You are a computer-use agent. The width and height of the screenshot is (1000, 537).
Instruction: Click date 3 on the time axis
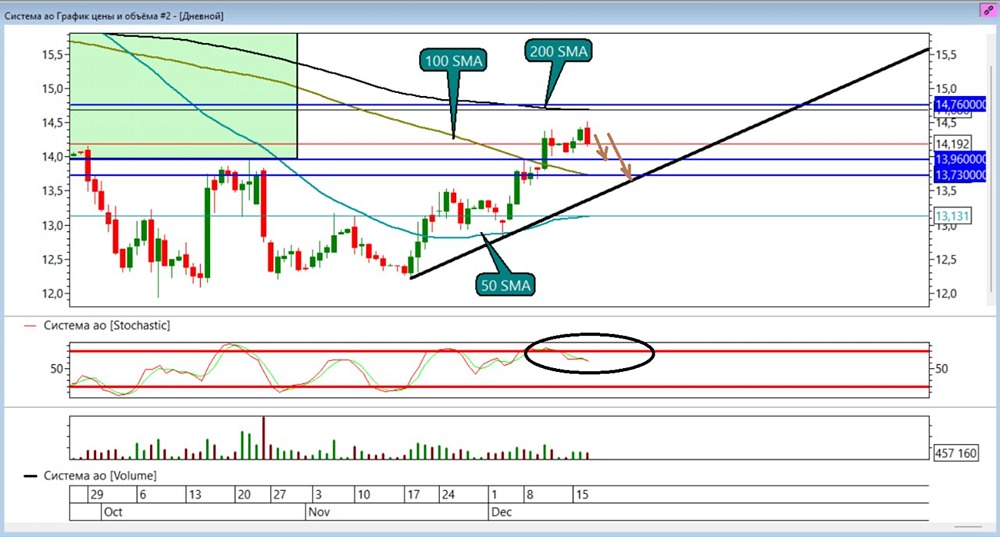pos(318,495)
